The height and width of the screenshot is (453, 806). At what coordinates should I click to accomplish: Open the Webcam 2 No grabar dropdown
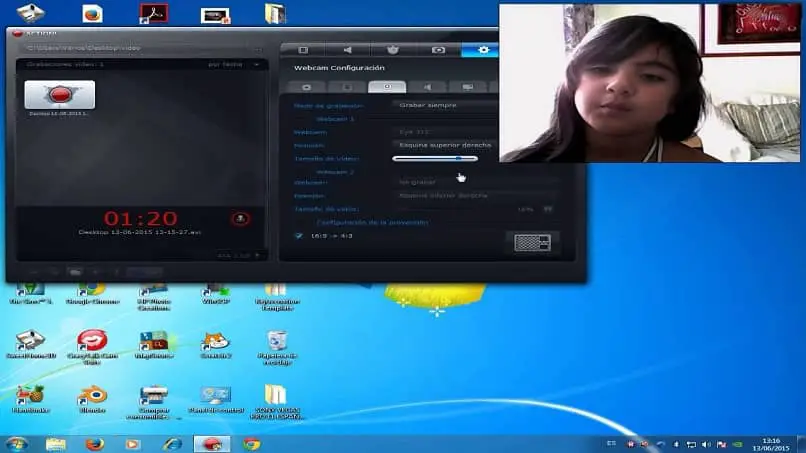pyautogui.click(x=475, y=182)
